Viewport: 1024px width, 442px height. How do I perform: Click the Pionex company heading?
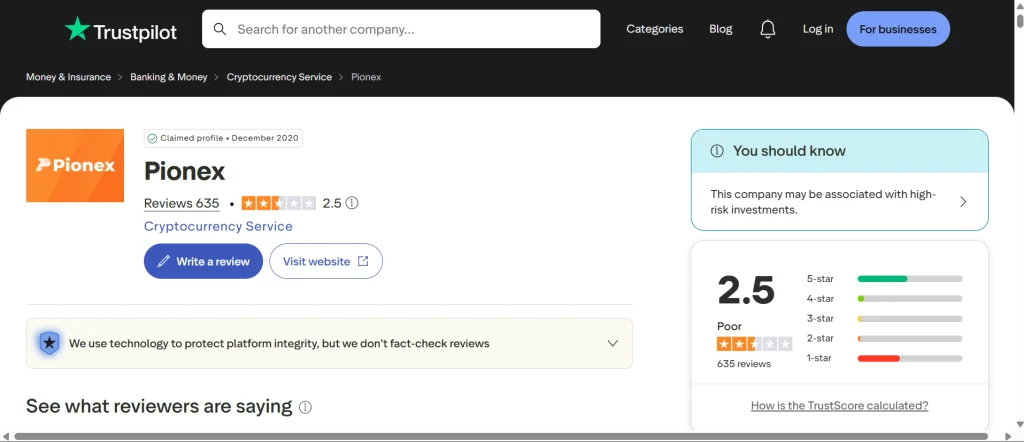tap(184, 172)
